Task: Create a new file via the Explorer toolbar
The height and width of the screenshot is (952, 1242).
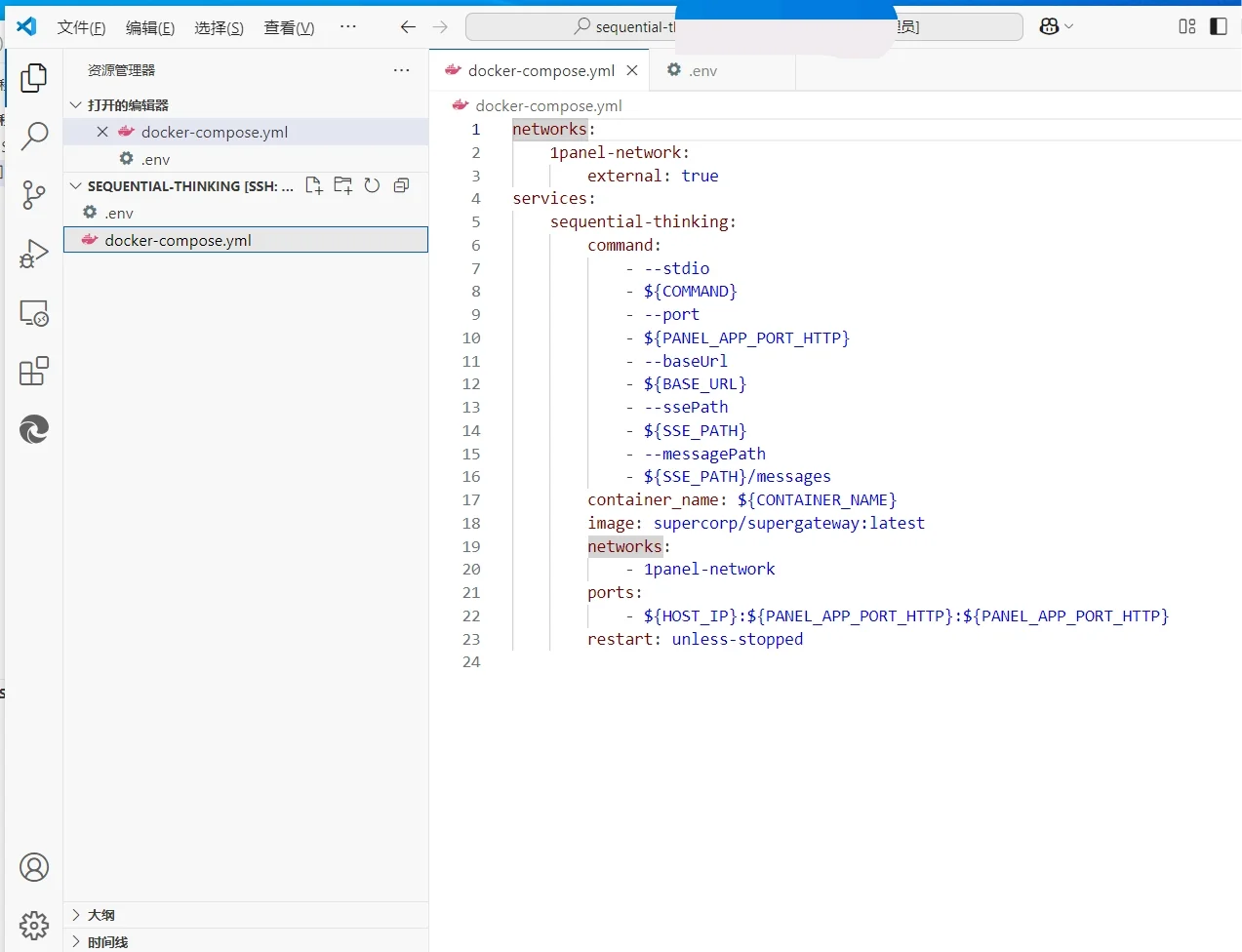Action: click(314, 185)
